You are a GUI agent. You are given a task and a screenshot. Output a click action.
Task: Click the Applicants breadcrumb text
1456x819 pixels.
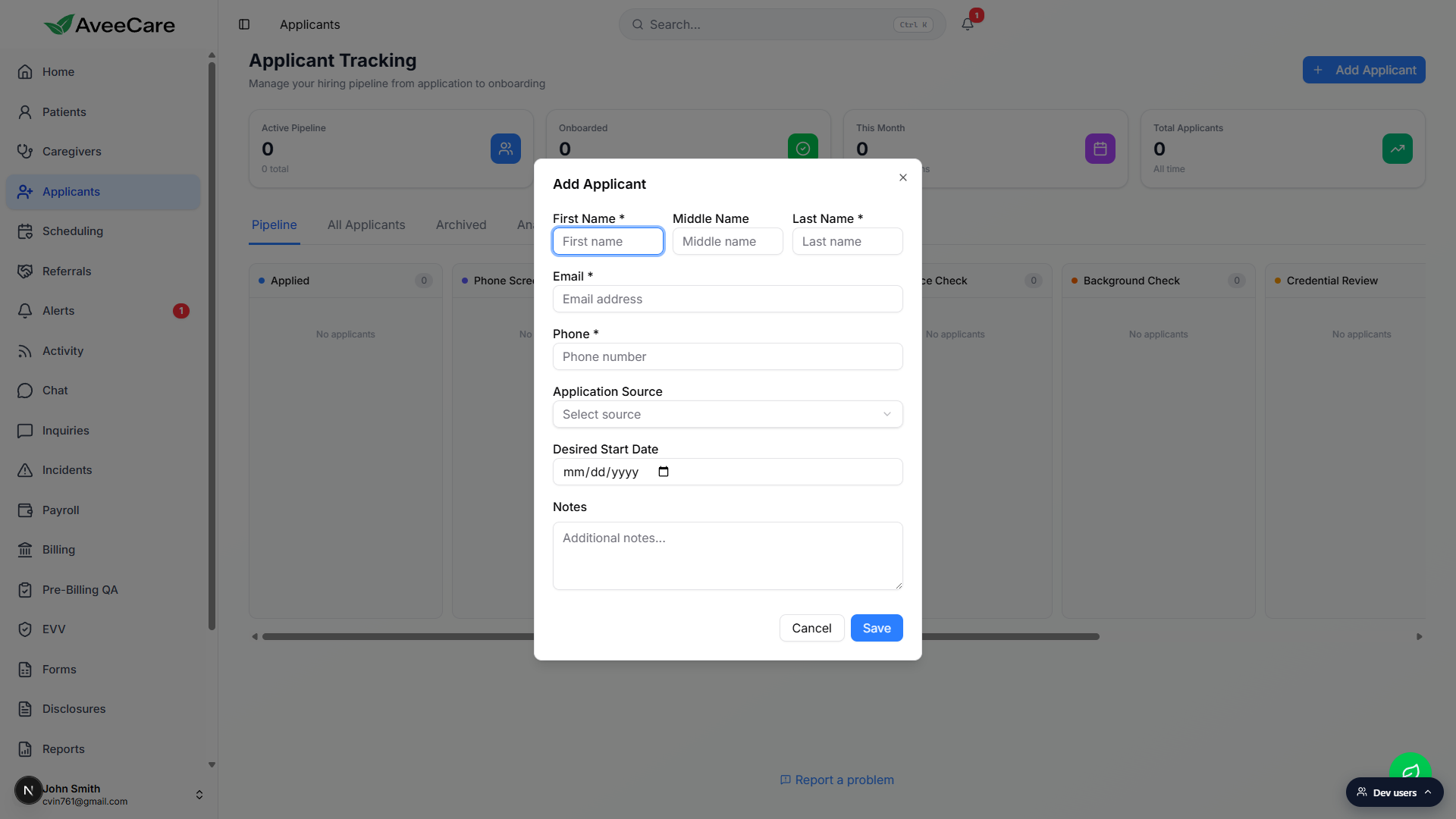[x=310, y=24]
